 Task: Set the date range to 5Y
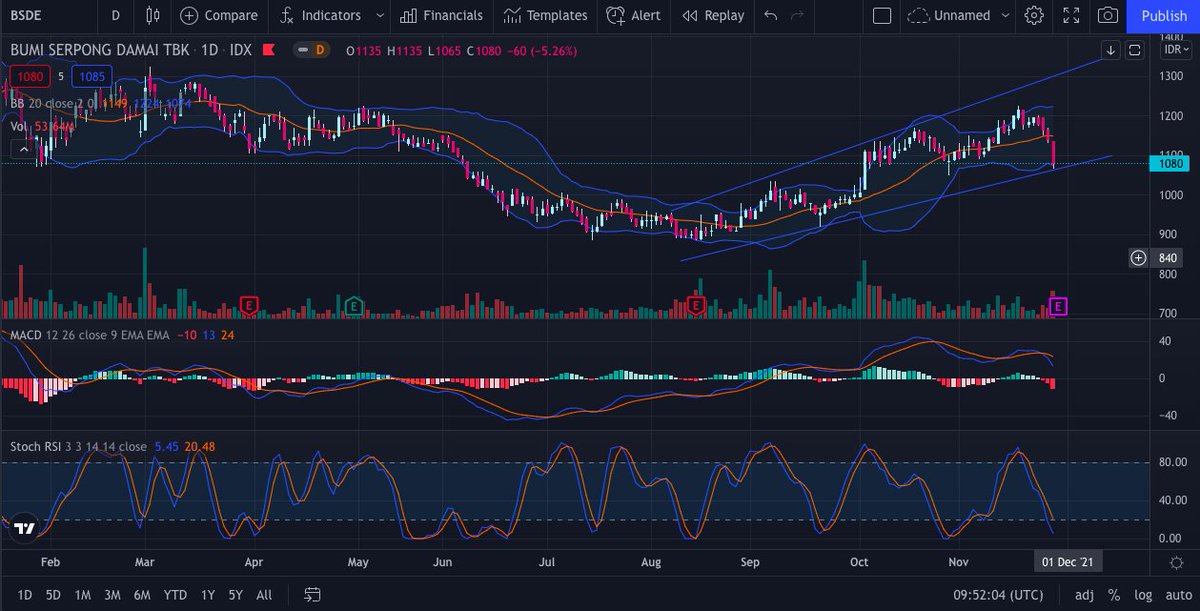coord(235,595)
